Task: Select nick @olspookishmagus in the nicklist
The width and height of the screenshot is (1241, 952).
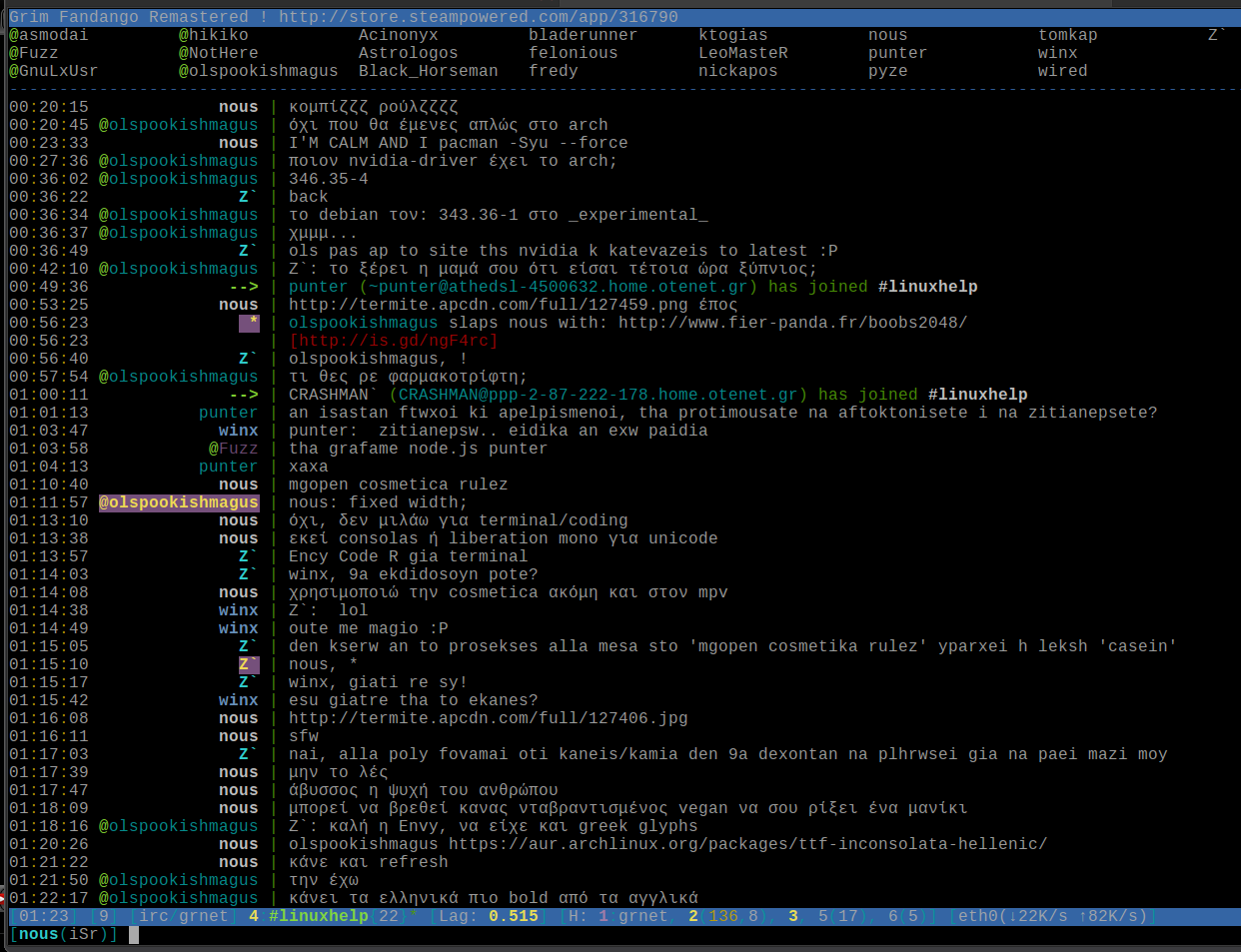Action: click(259, 71)
